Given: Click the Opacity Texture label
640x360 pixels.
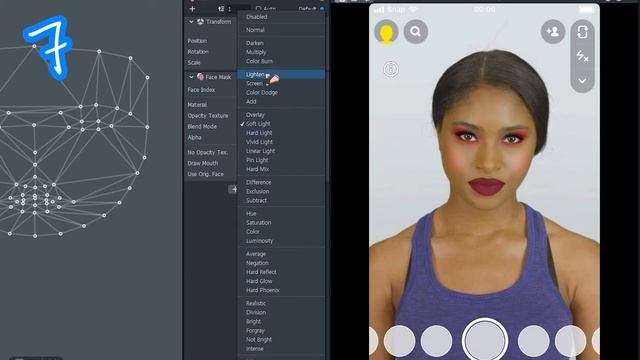Looking at the screenshot, I should click(208, 116).
